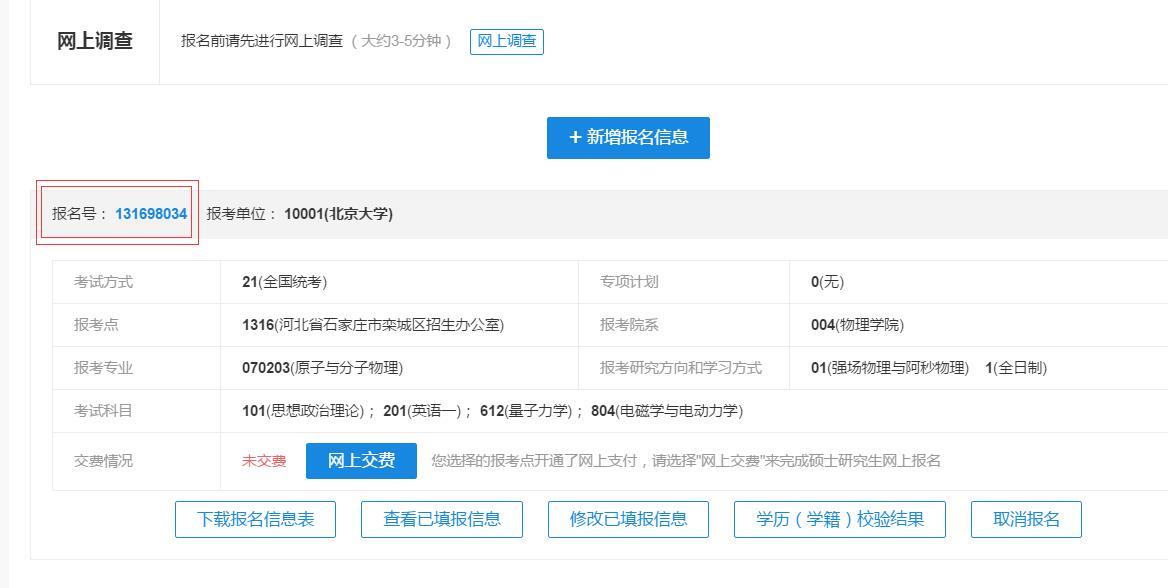
Task: Open the 网上调查 online survey page
Action: (506, 42)
